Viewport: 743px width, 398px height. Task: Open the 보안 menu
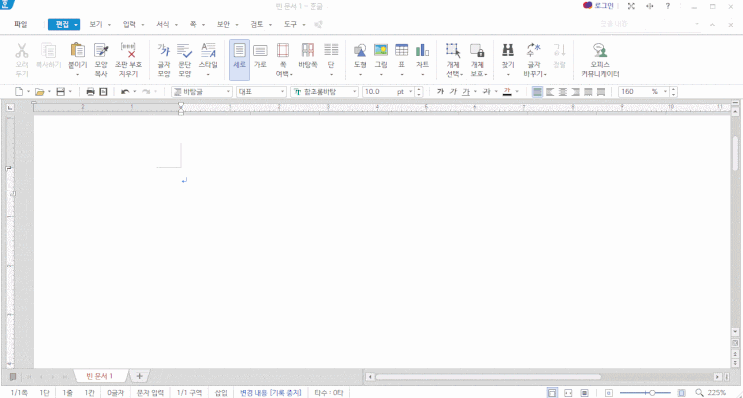tap(223, 25)
